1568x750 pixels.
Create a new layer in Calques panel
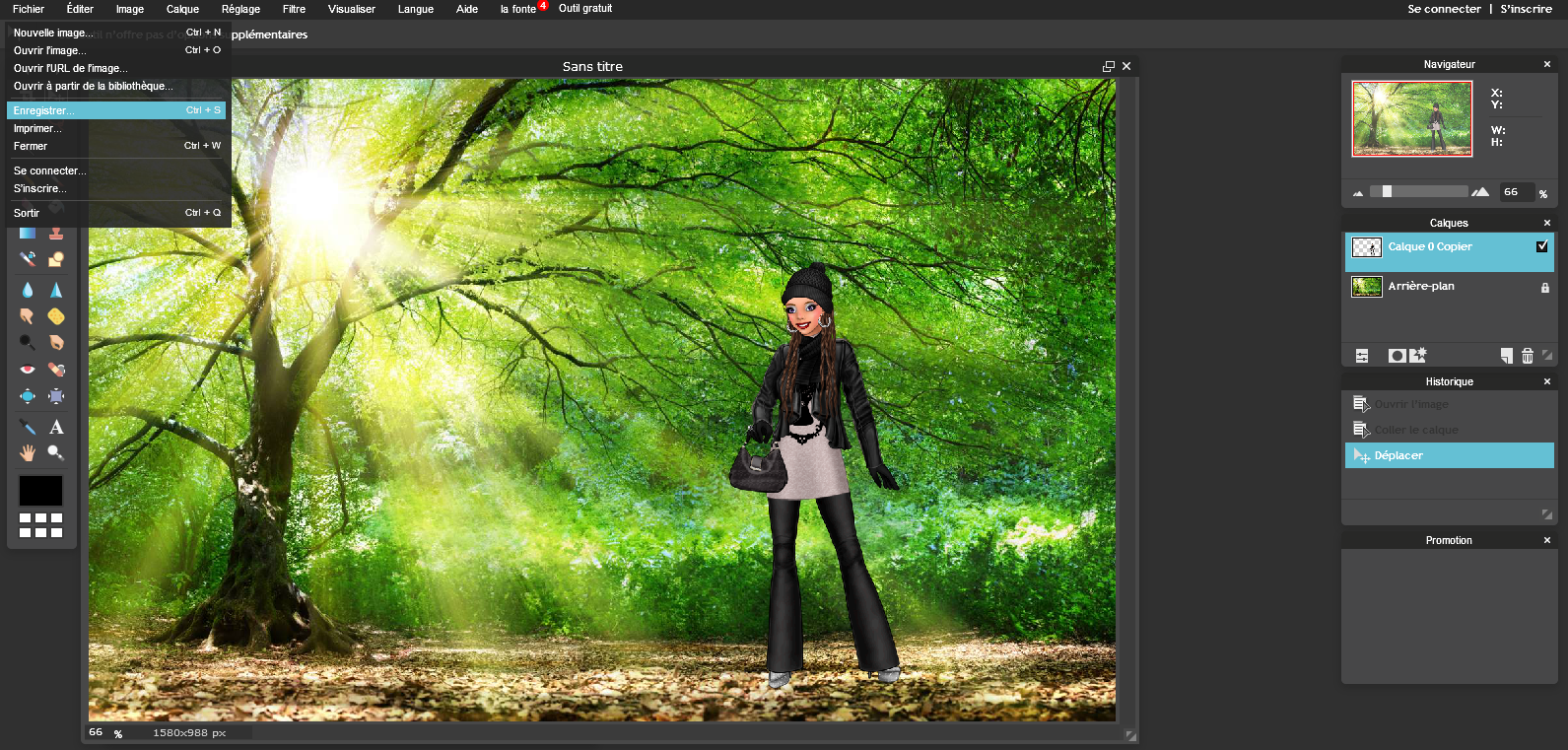click(1506, 356)
